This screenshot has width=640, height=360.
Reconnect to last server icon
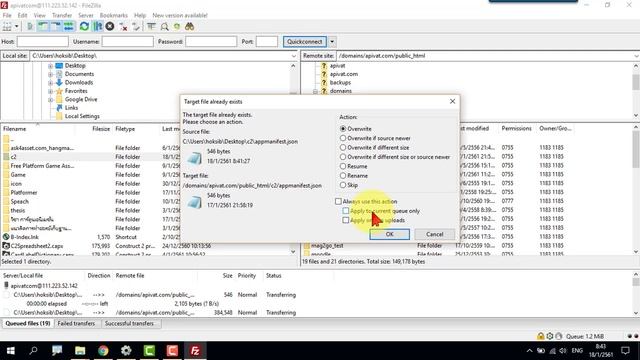(136, 27)
